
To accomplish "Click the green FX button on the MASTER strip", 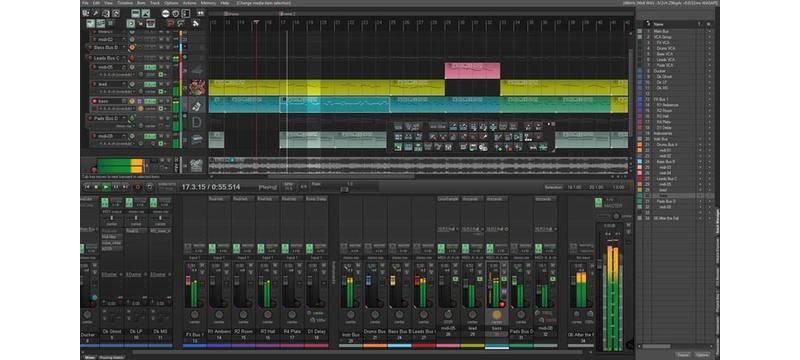I will point(599,202).
